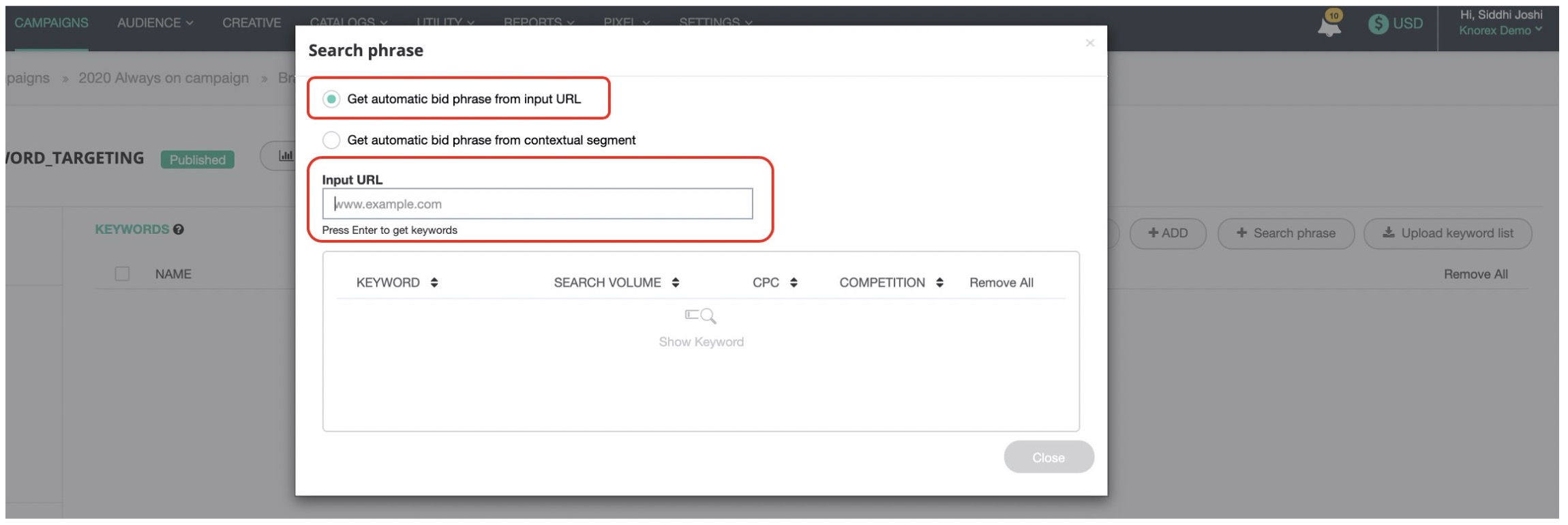The image size is (1568, 525).
Task: Click the bar chart icon button
Action: pos(286,156)
